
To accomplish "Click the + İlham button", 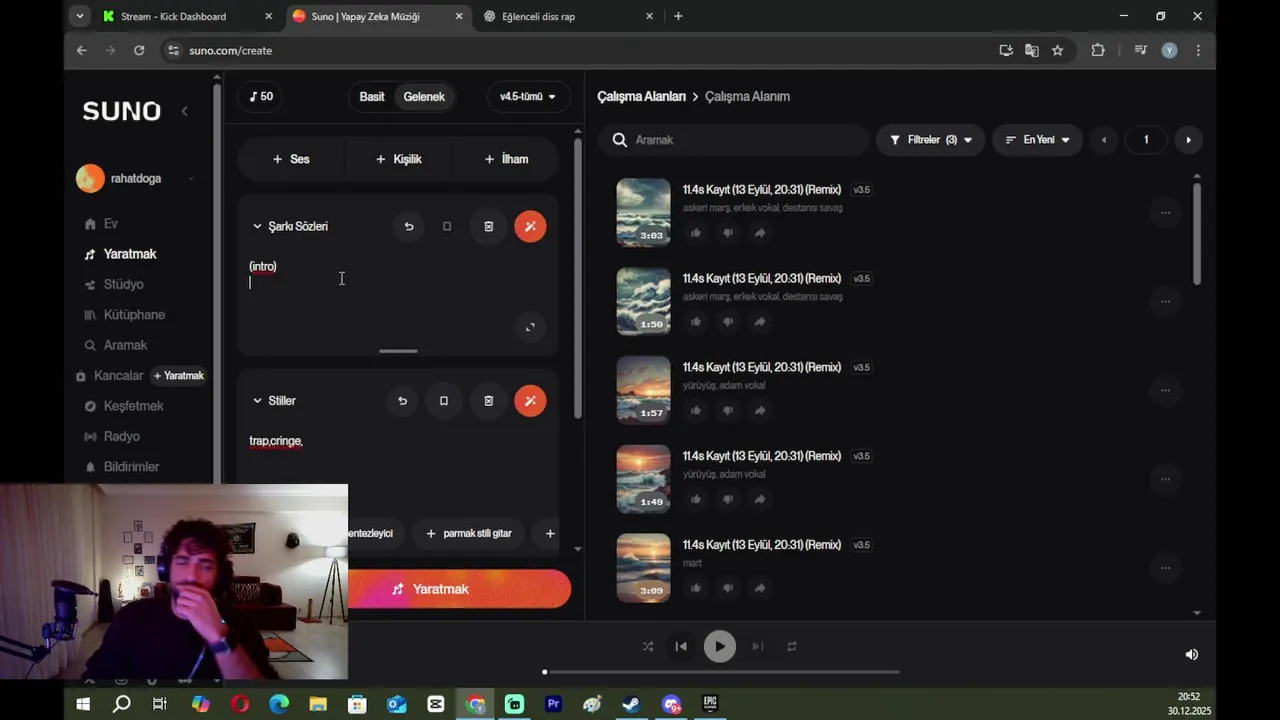I will 506,159.
